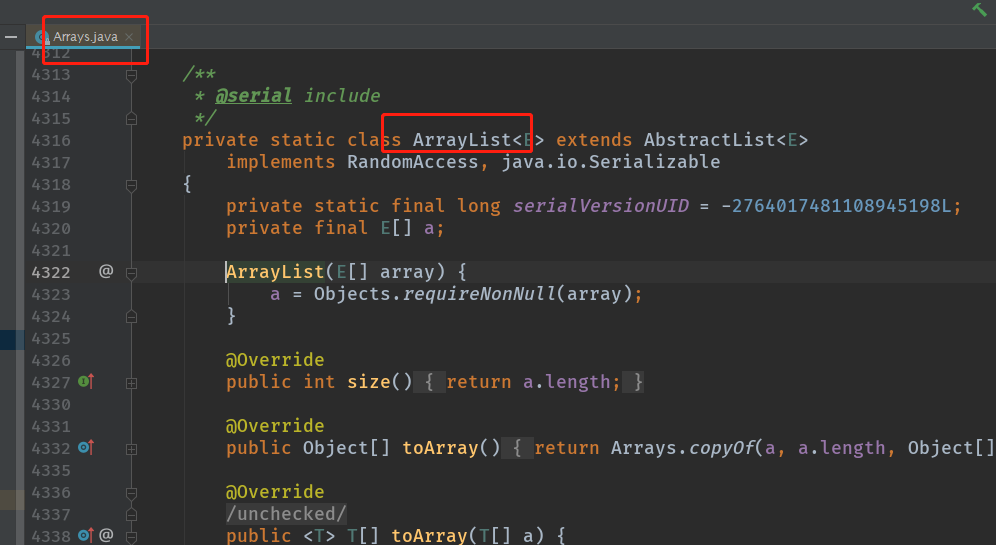This screenshot has width=996, height=545.
Task: Click fold marker at line 4337
Action: point(131,515)
